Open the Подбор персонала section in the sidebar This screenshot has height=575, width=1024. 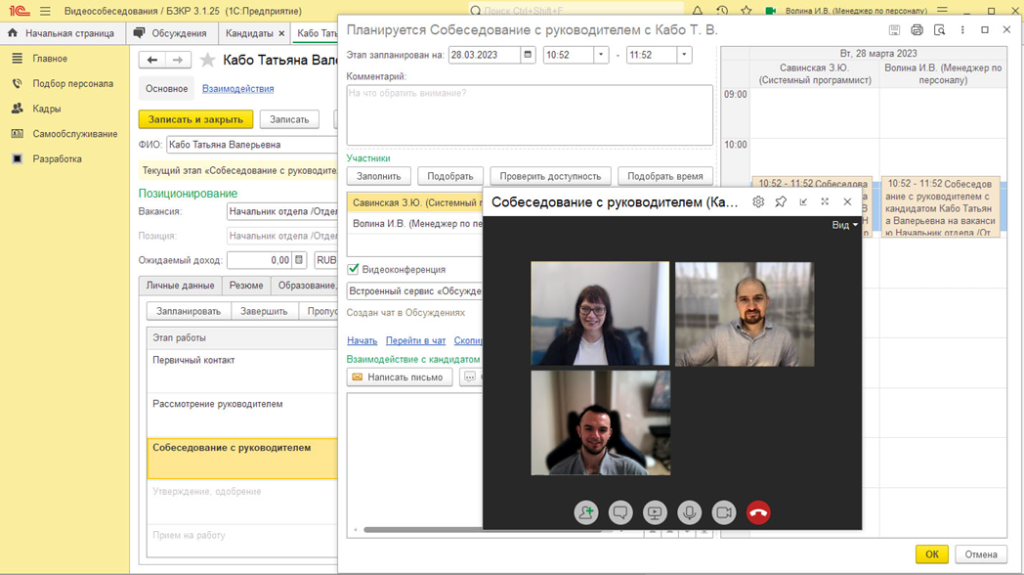[x=72, y=84]
